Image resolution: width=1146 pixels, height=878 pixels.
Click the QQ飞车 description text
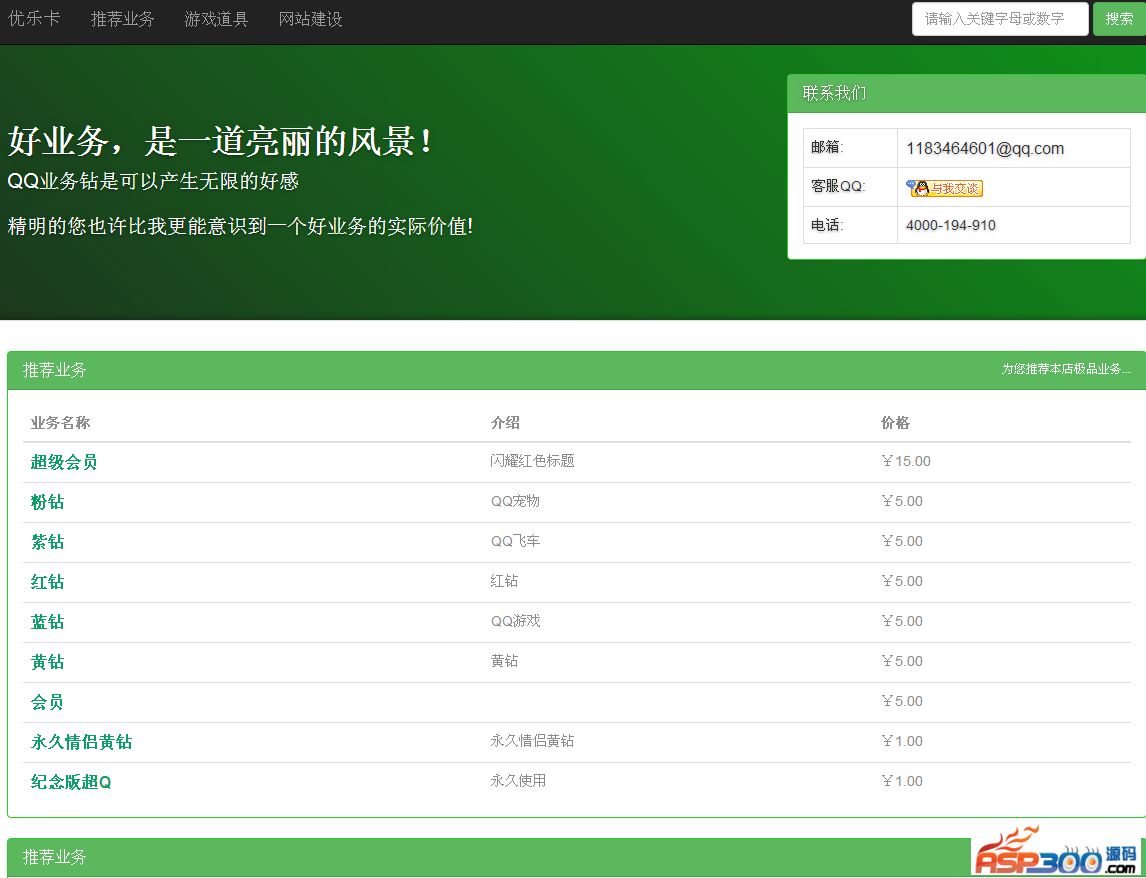pyautogui.click(x=515, y=541)
